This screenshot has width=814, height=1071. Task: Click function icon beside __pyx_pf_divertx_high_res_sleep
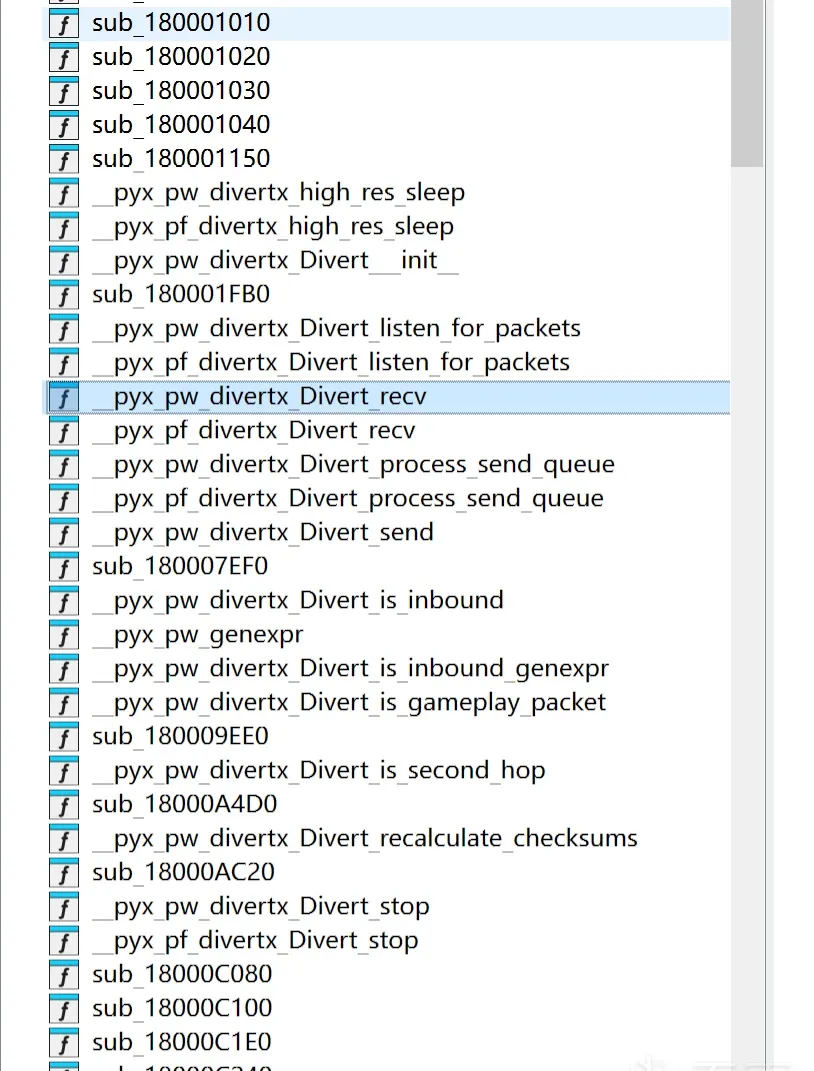[x=64, y=227]
